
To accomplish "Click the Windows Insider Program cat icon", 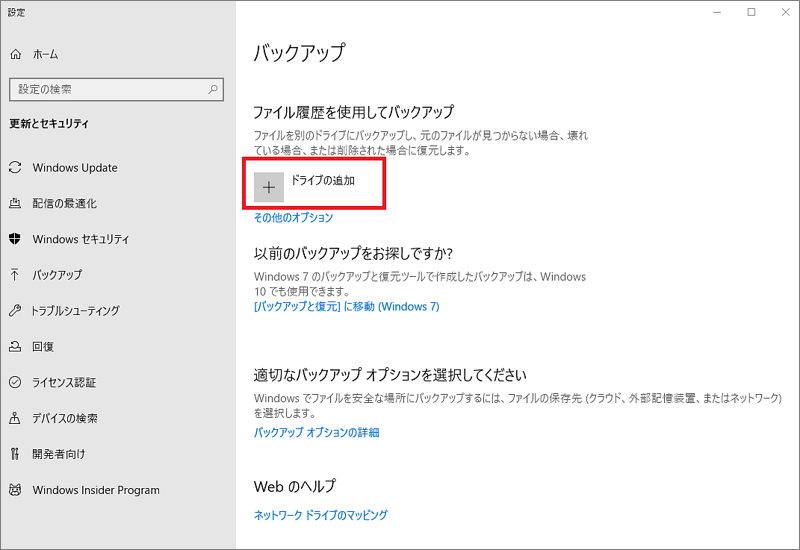I will pyautogui.click(x=15, y=490).
